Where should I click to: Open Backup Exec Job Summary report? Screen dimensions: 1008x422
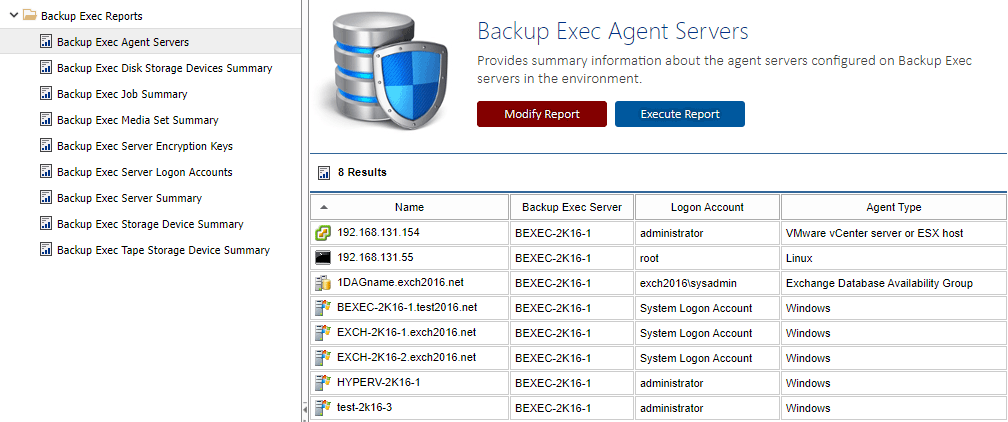[122, 94]
